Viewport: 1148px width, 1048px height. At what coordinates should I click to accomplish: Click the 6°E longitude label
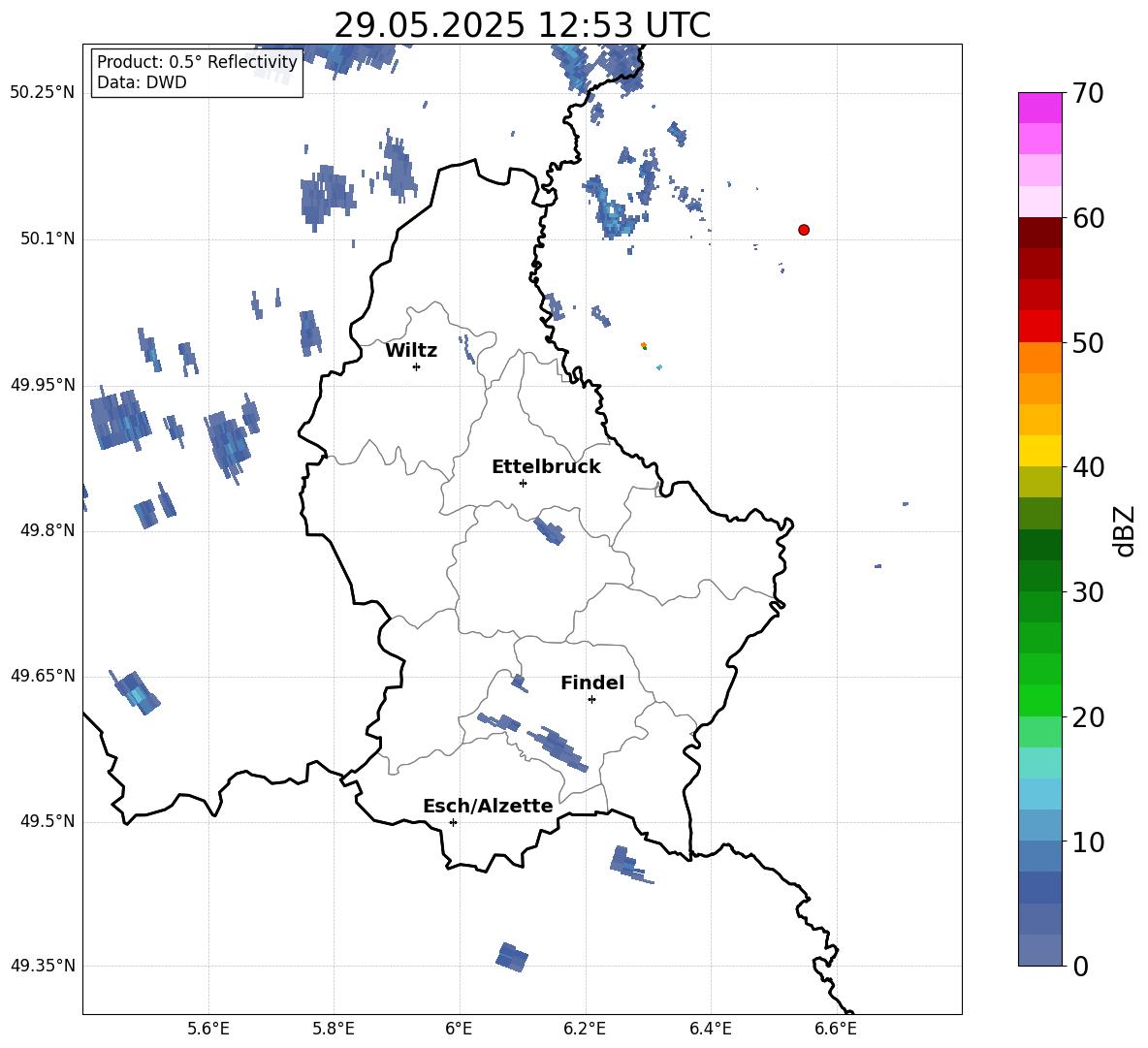coord(459,1029)
